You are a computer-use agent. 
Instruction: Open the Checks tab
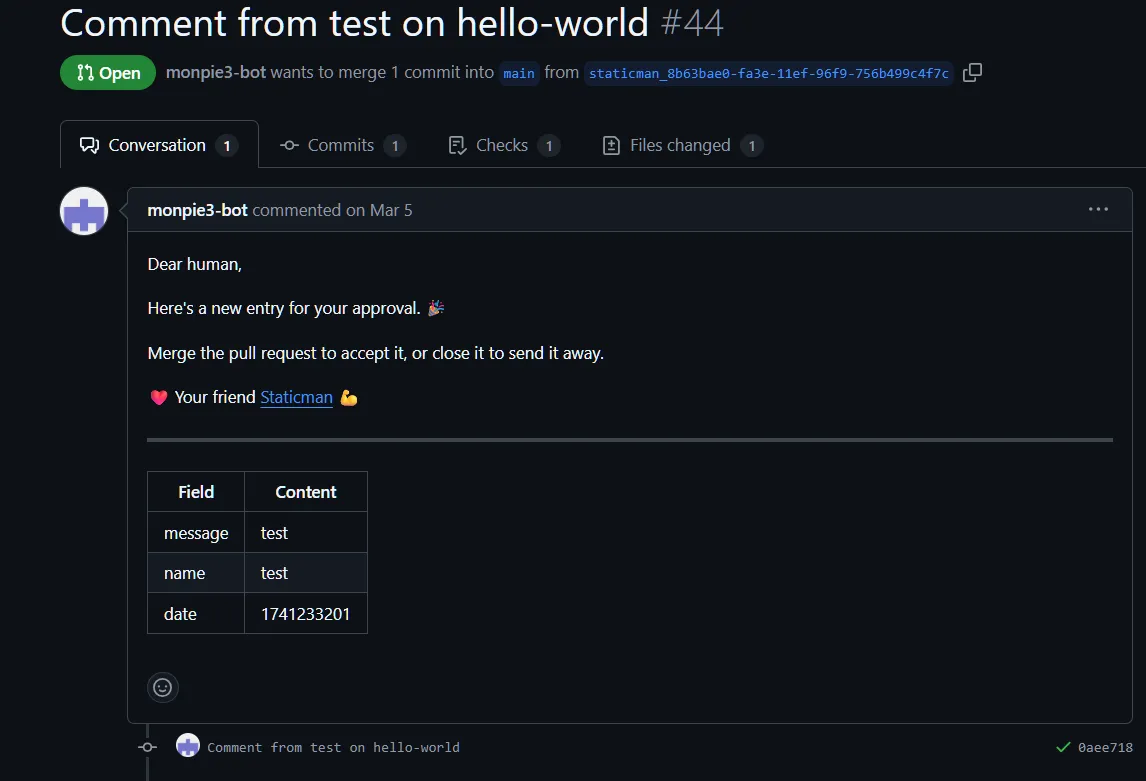click(502, 145)
